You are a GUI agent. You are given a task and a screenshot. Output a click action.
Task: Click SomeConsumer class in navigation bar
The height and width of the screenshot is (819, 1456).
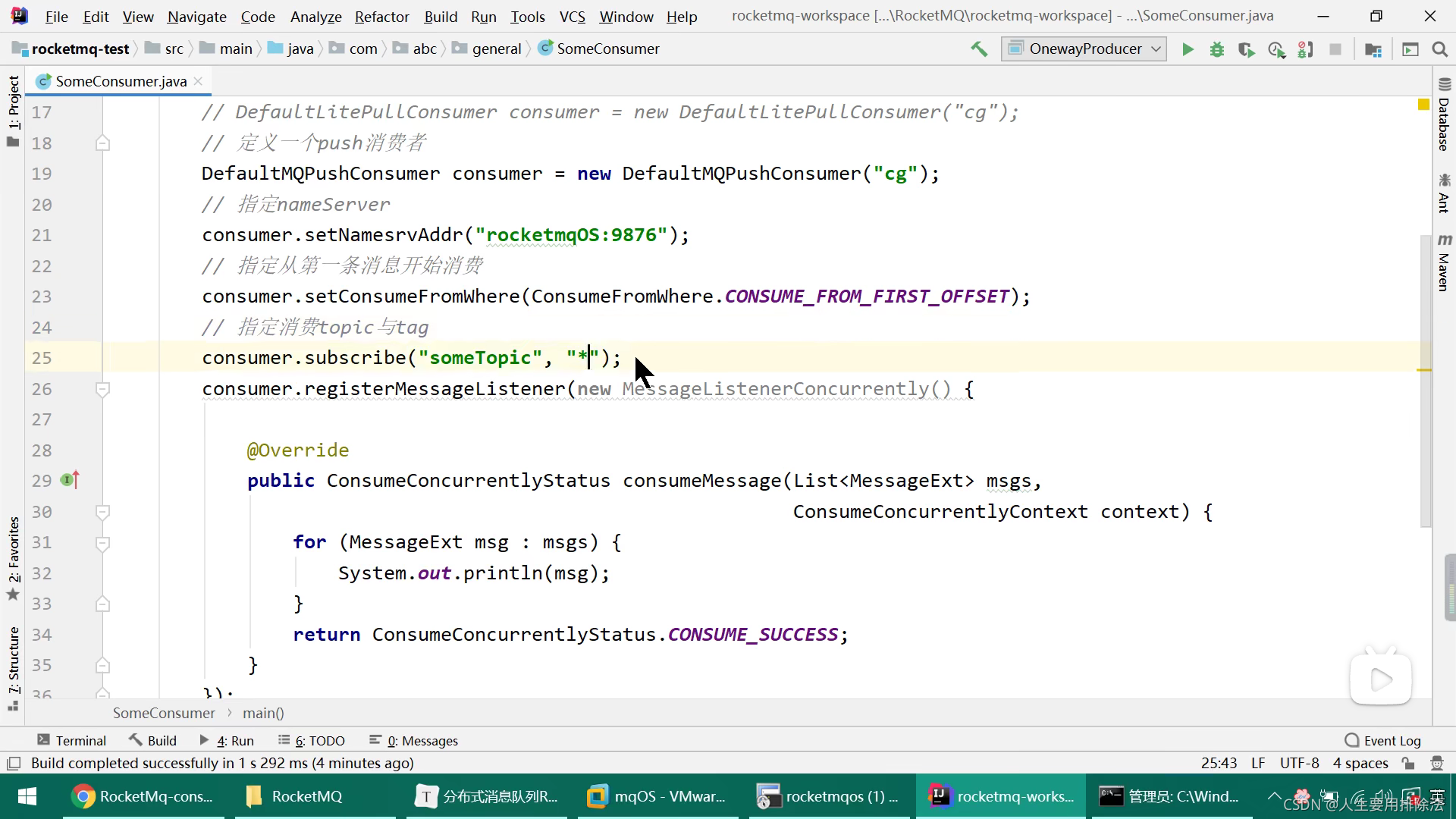[x=599, y=49]
